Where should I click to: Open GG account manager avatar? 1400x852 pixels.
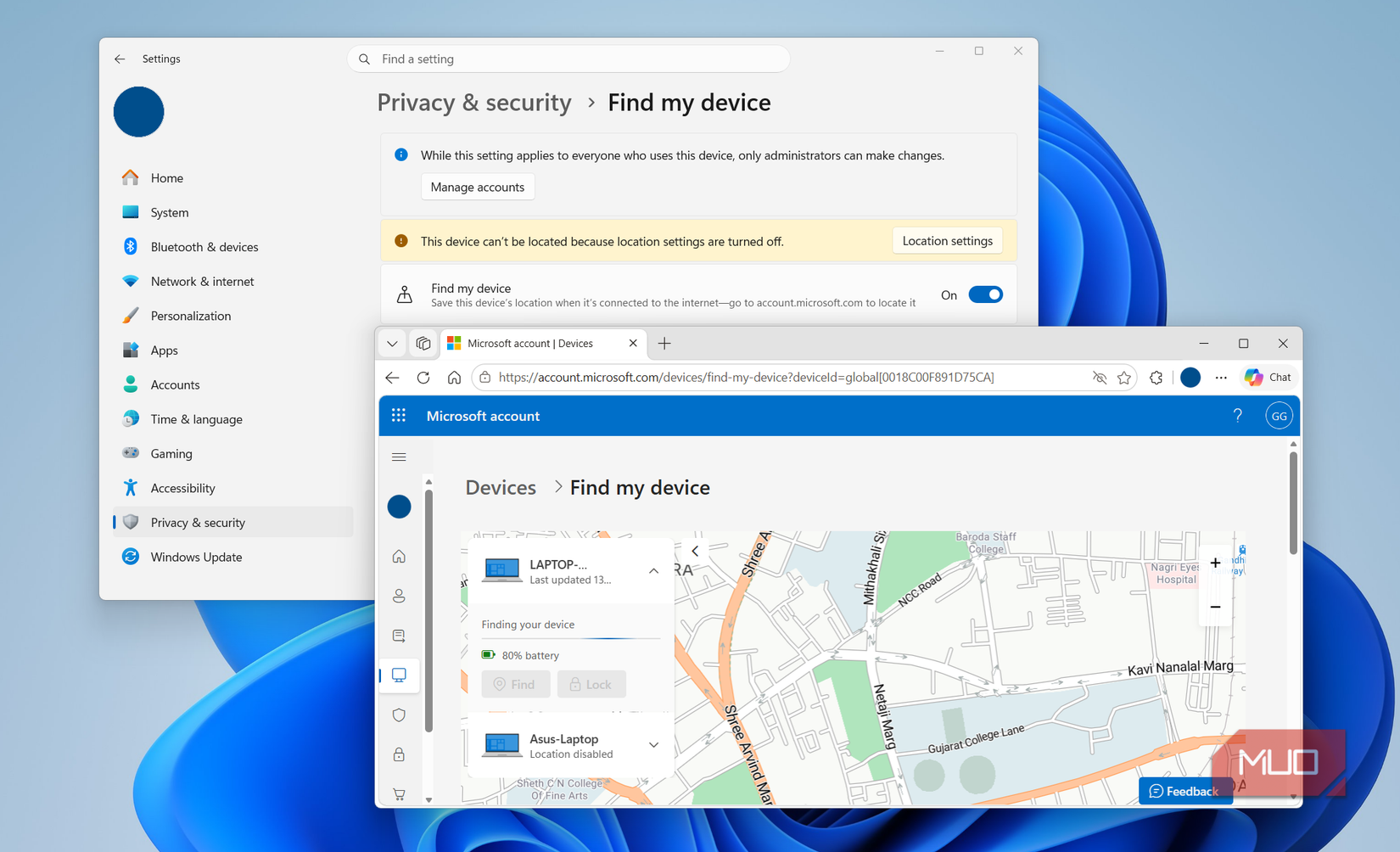tap(1279, 416)
